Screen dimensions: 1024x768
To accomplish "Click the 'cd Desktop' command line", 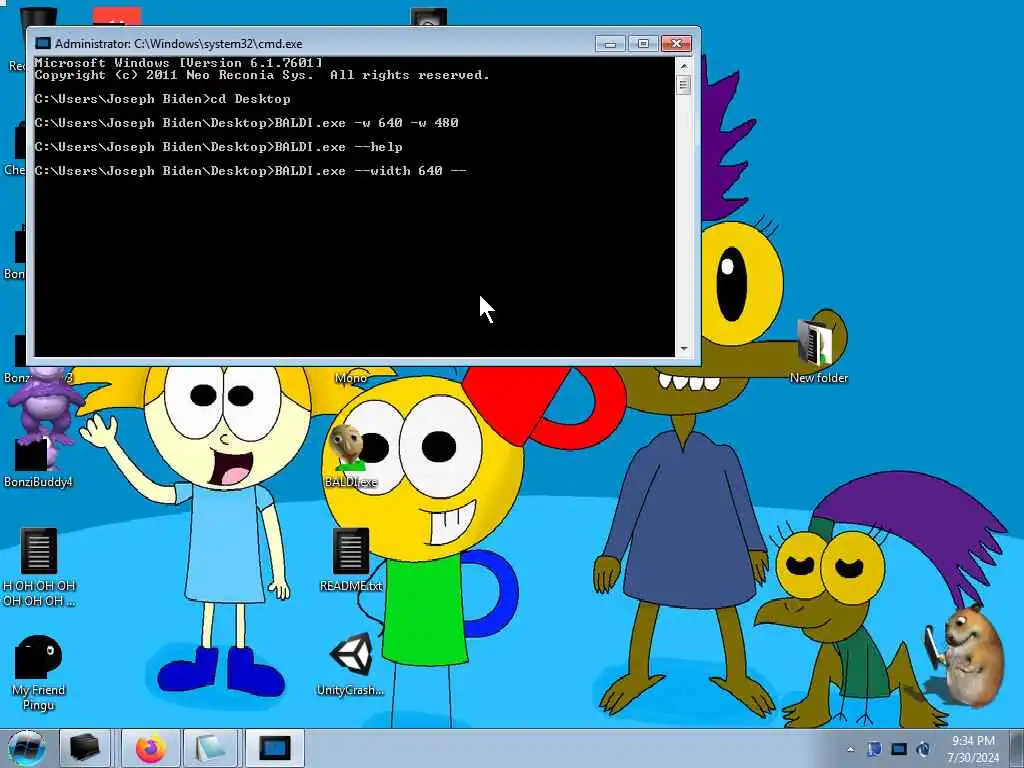I will point(163,99).
